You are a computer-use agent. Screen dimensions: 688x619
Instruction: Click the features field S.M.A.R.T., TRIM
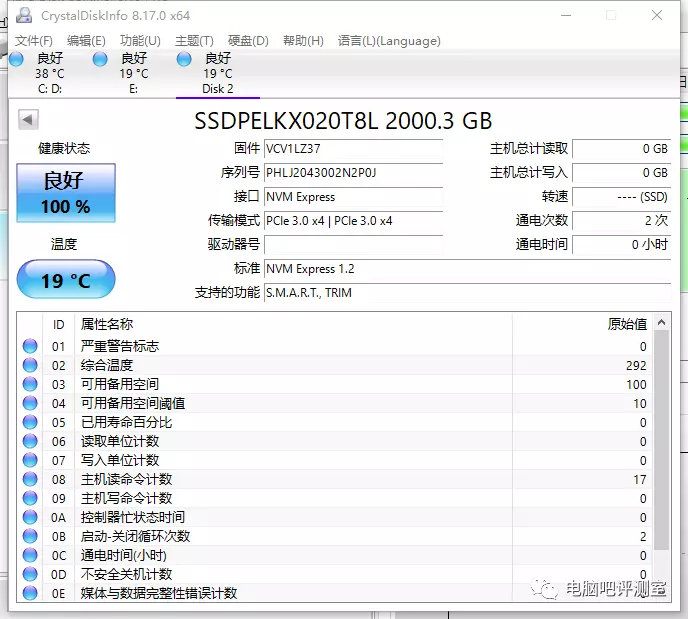pos(467,293)
